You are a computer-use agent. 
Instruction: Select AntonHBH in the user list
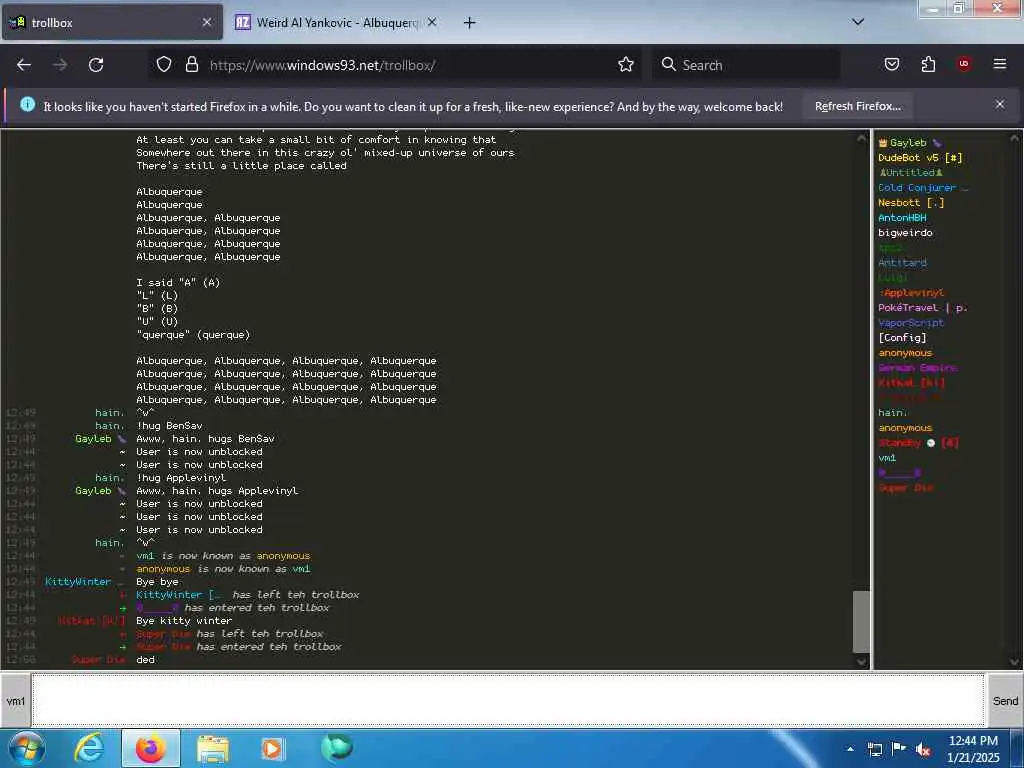(902, 217)
